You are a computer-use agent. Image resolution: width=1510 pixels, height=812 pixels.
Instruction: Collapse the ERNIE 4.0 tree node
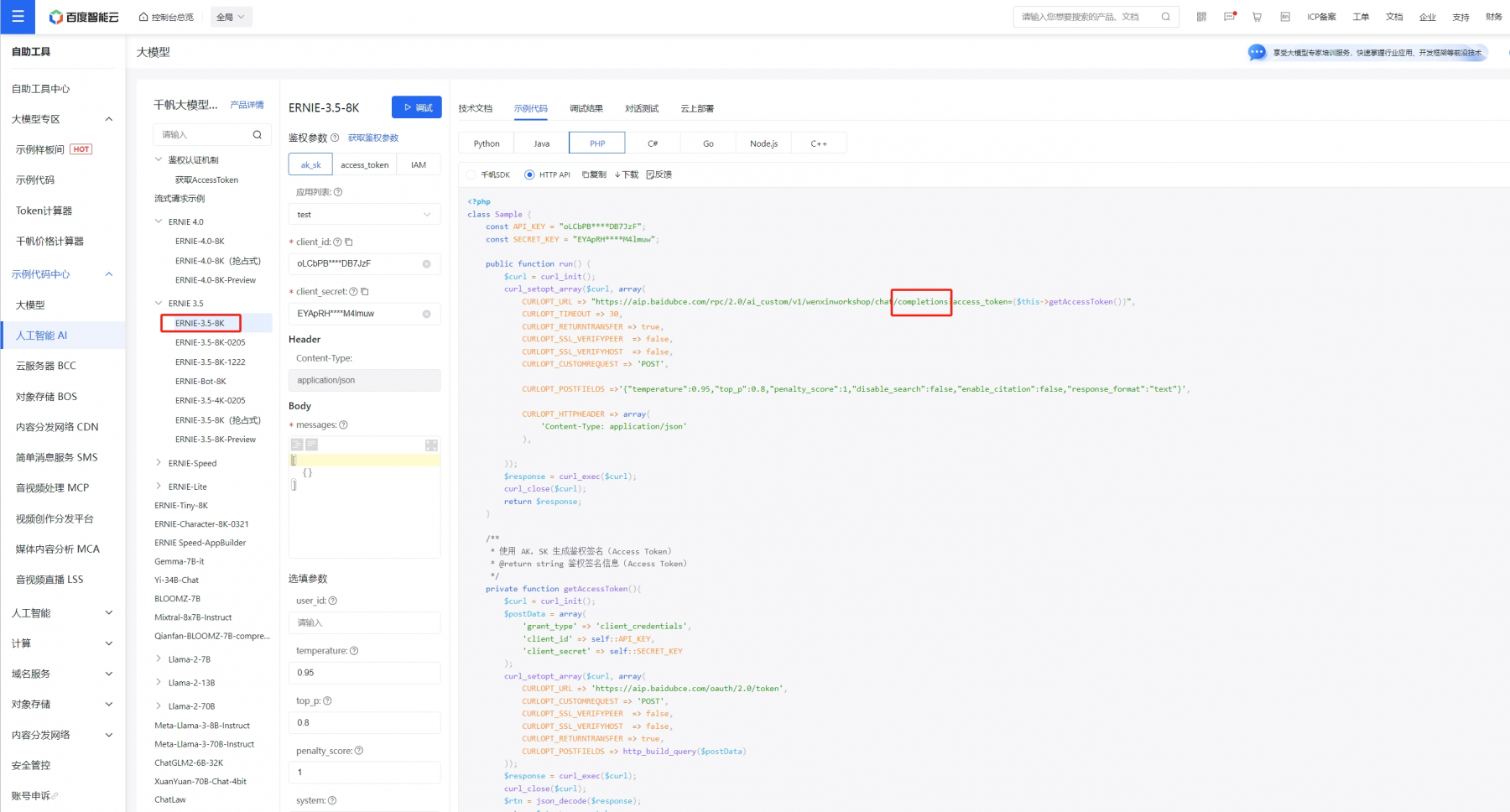pyautogui.click(x=159, y=221)
